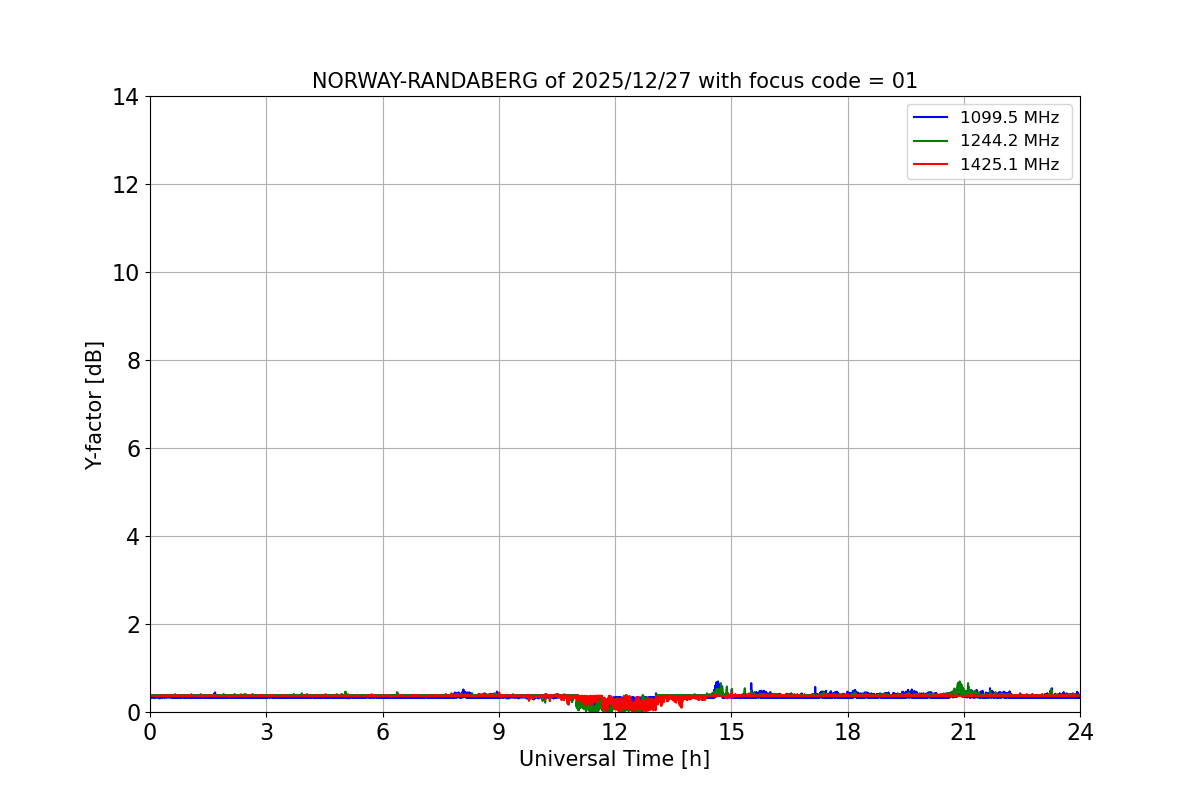The height and width of the screenshot is (800, 1200).
Task: Click the blue legend line sample
Action: click(x=931, y=117)
